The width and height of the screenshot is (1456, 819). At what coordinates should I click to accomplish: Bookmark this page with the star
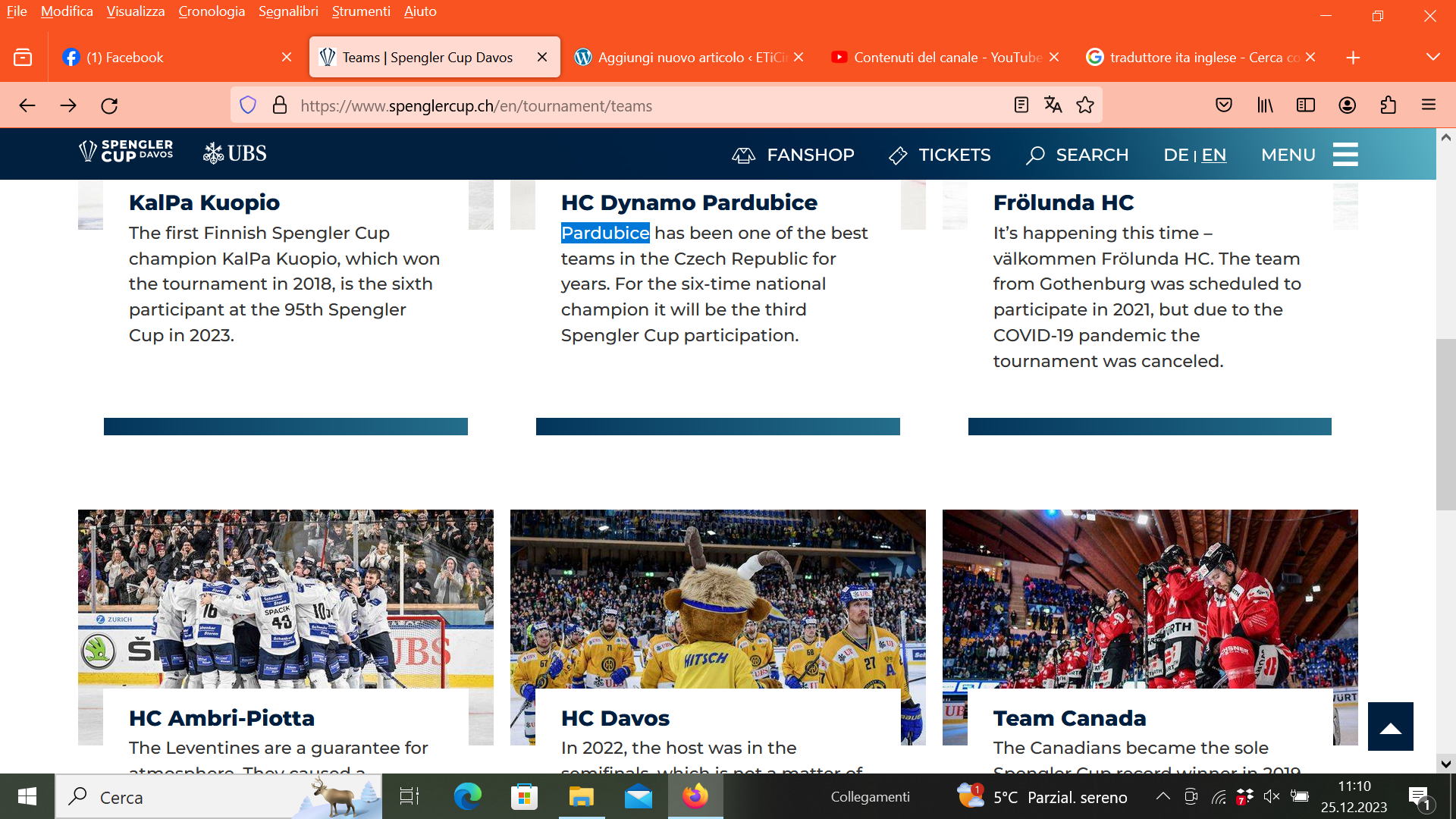tap(1085, 105)
